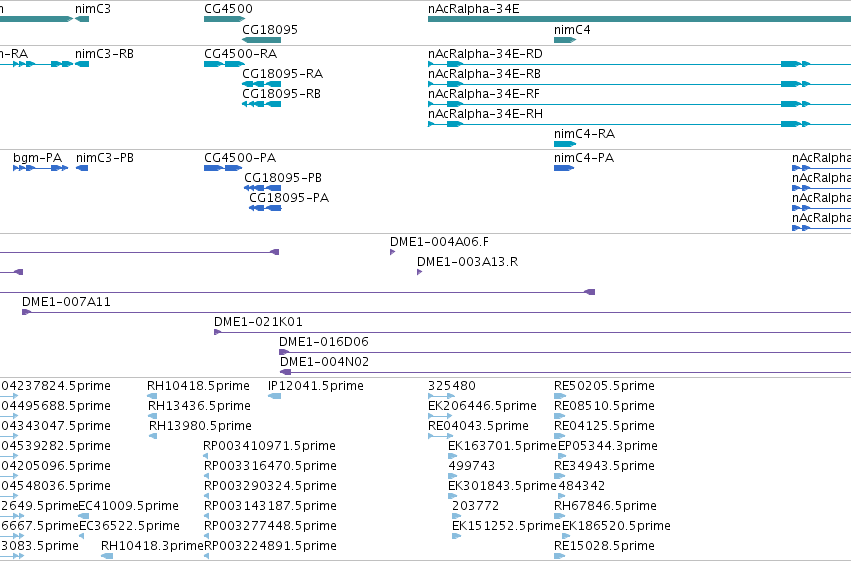
Task: Select the RE04125.5prime EST label
Action: (x=604, y=426)
